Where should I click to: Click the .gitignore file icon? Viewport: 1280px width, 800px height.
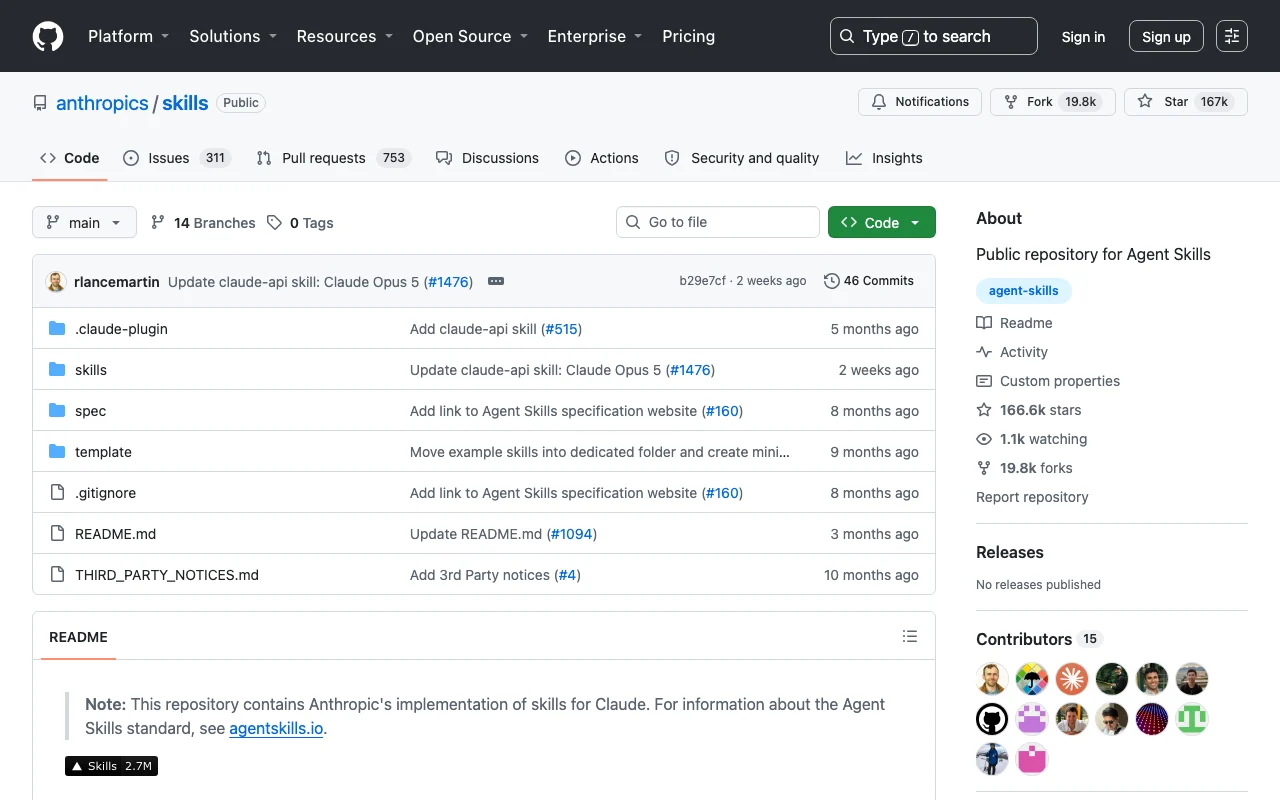(x=57, y=493)
